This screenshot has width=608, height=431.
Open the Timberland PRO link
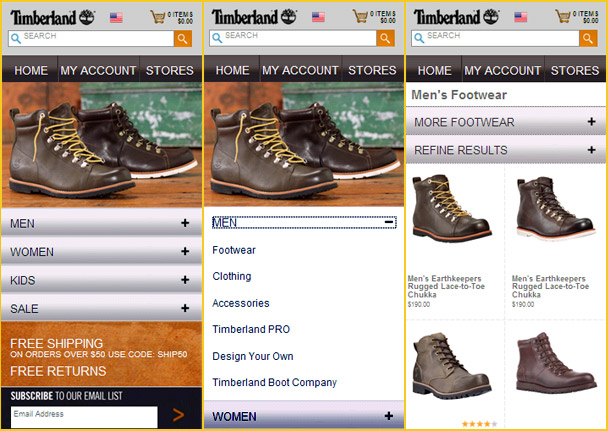[x=251, y=329]
